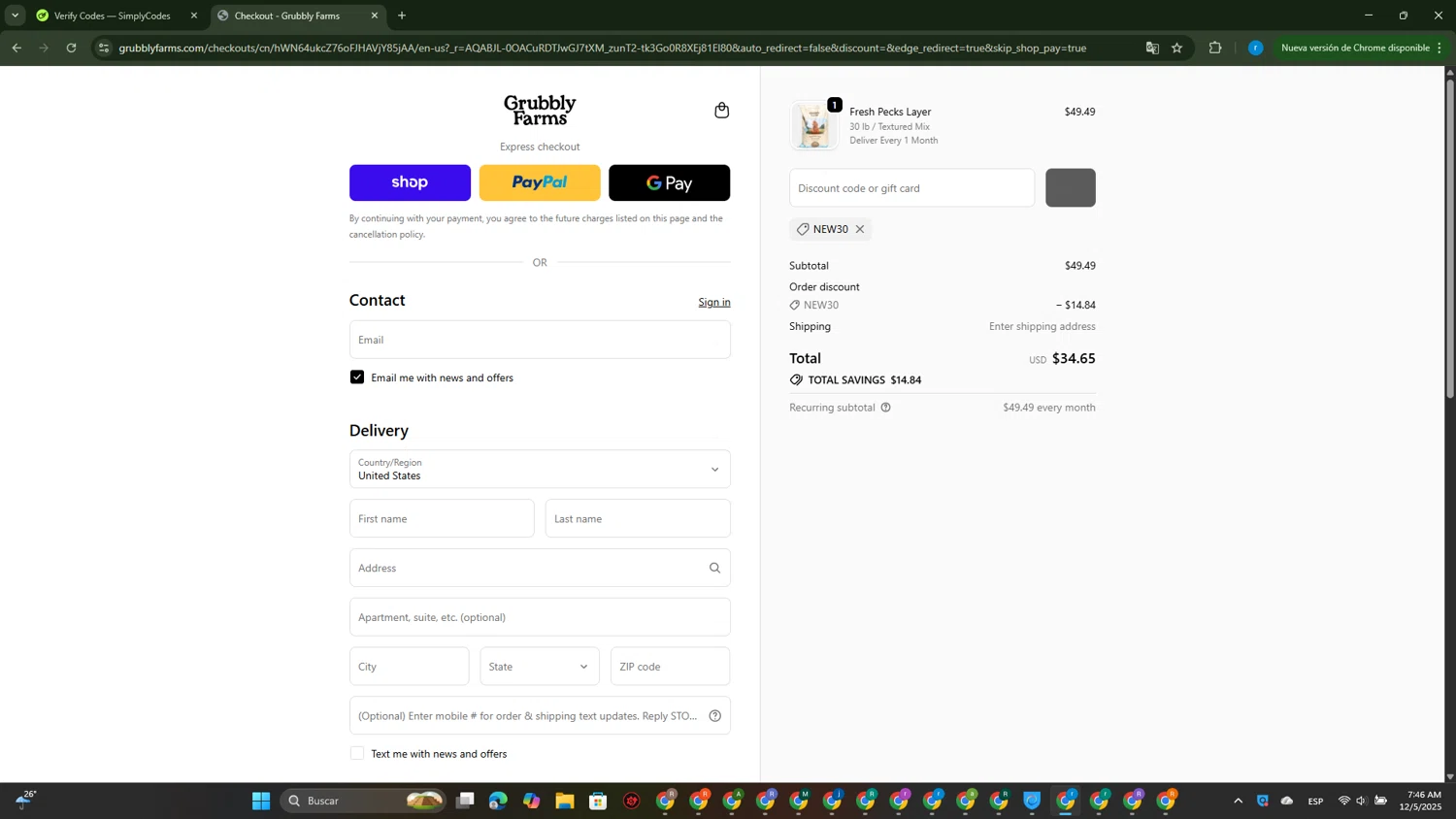
Task: Click the First name field
Action: pyautogui.click(x=442, y=518)
